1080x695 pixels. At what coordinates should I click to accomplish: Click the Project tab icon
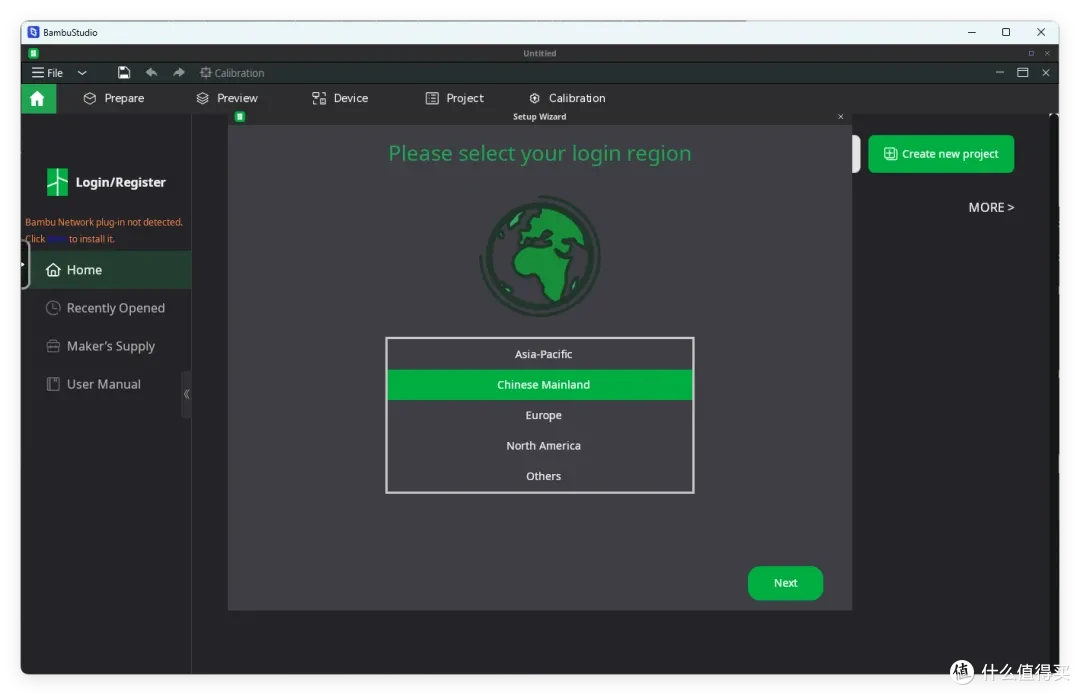[x=432, y=98]
